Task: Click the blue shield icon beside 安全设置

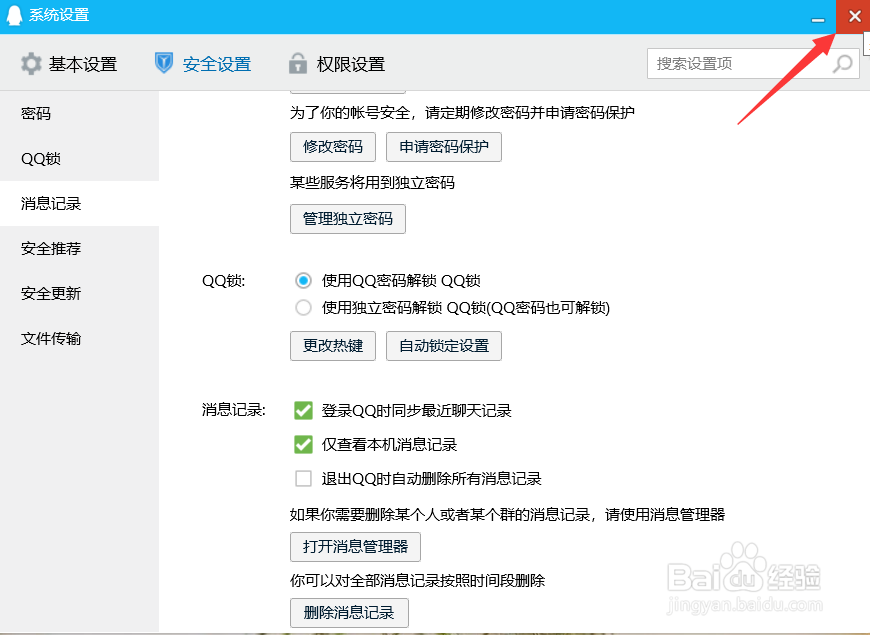Action: (x=164, y=63)
